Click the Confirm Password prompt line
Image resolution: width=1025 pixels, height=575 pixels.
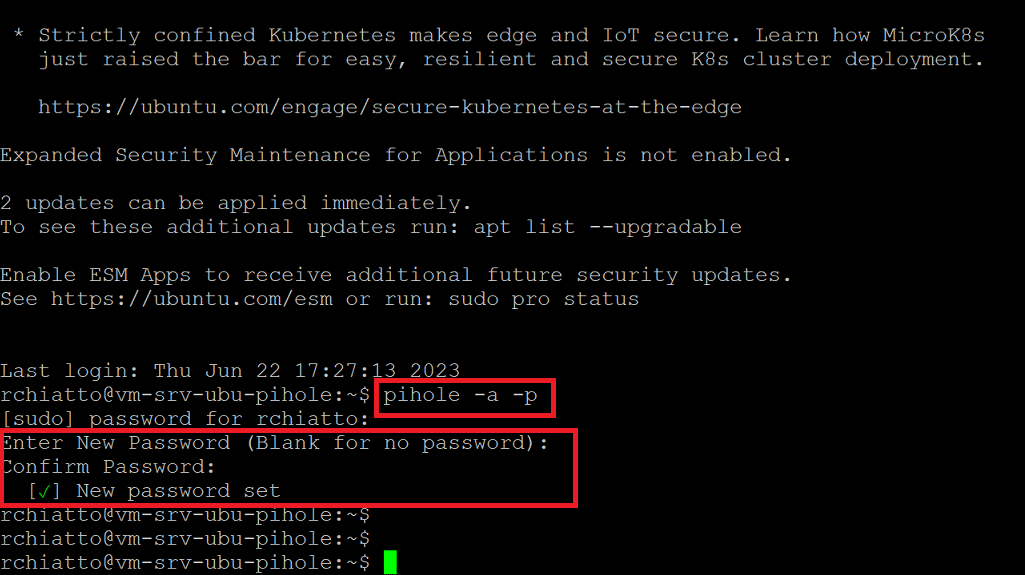[108, 467]
